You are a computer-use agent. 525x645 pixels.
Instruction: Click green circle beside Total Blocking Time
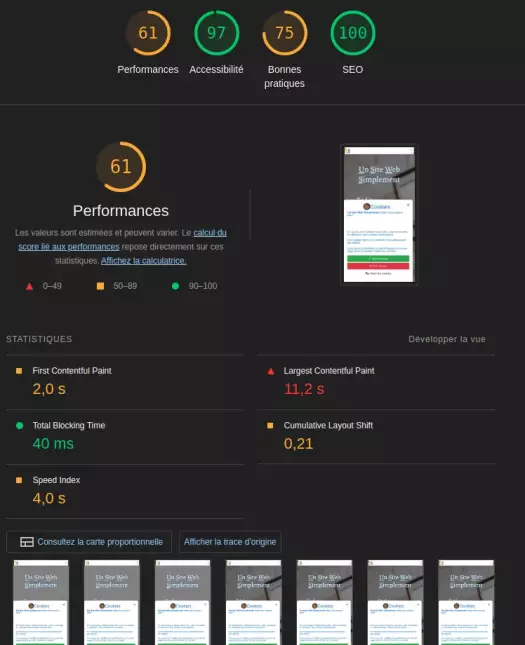tap(19, 425)
